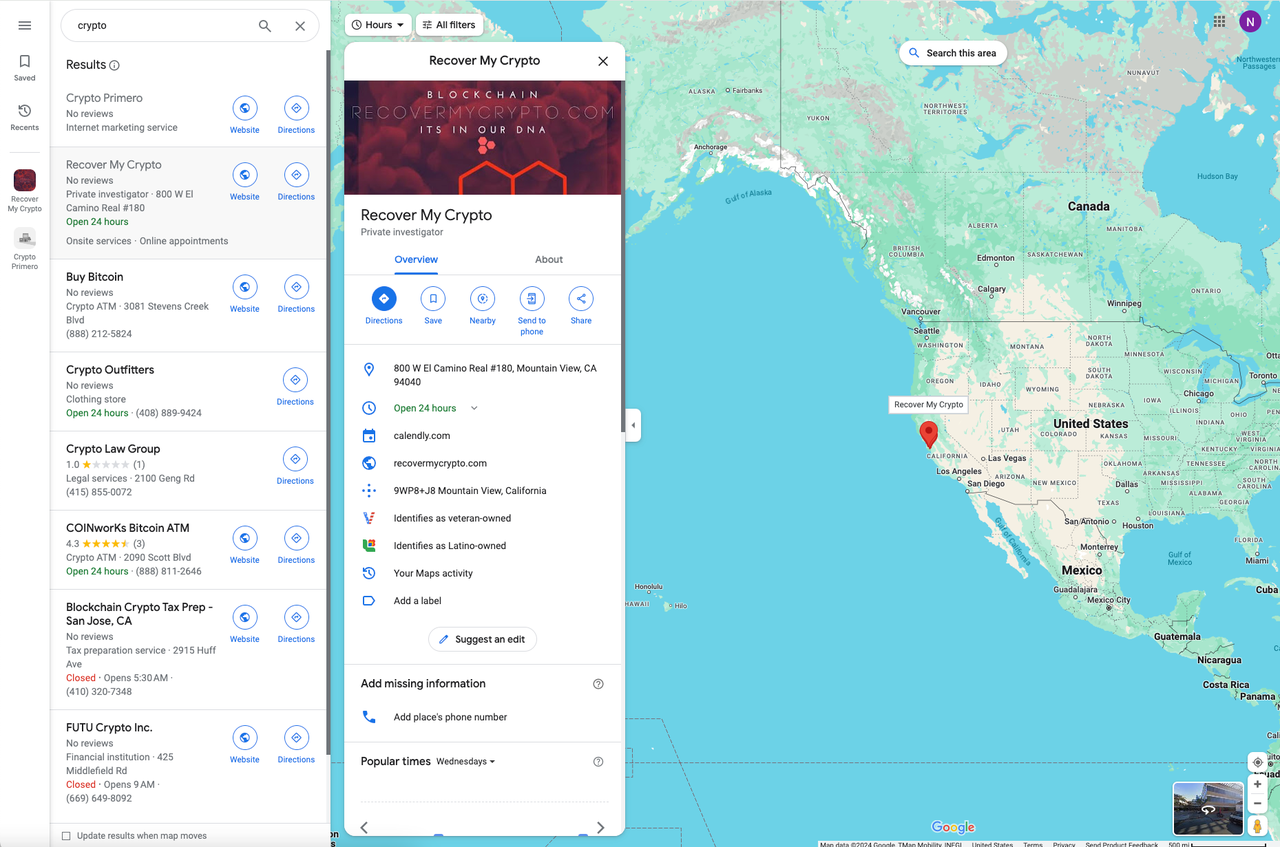Collapse the side panel arrow

point(633,425)
